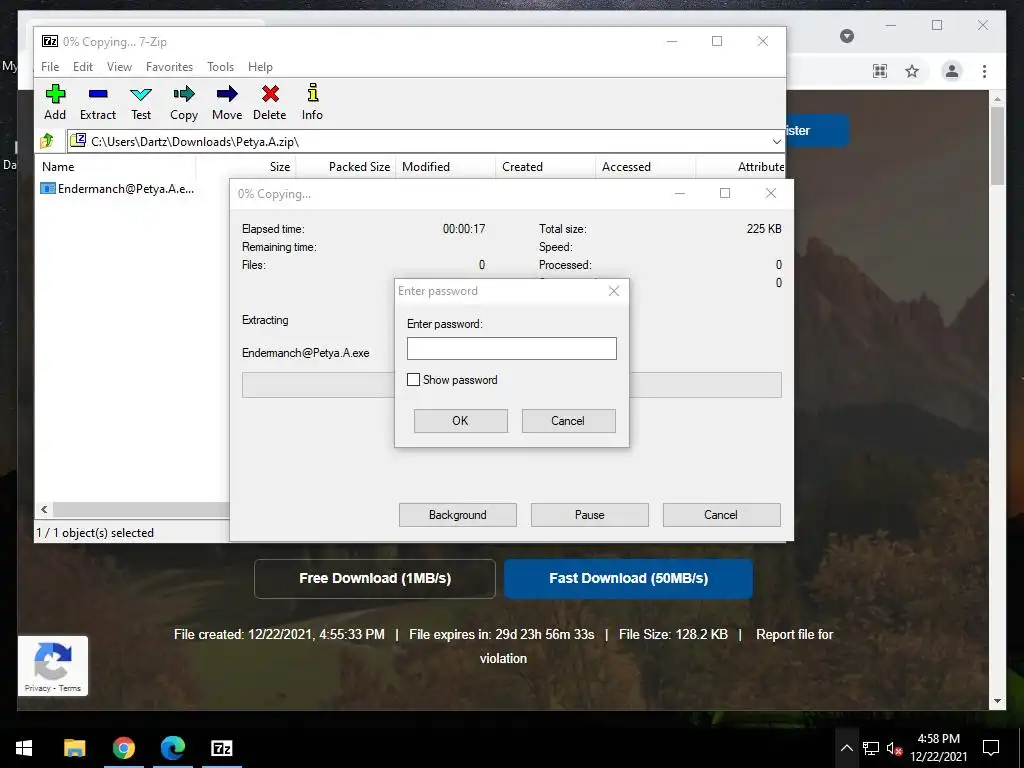Viewport: 1024px width, 768px height.
Task: Click the Info toolbar icon
Action: [x=312, y=102]
